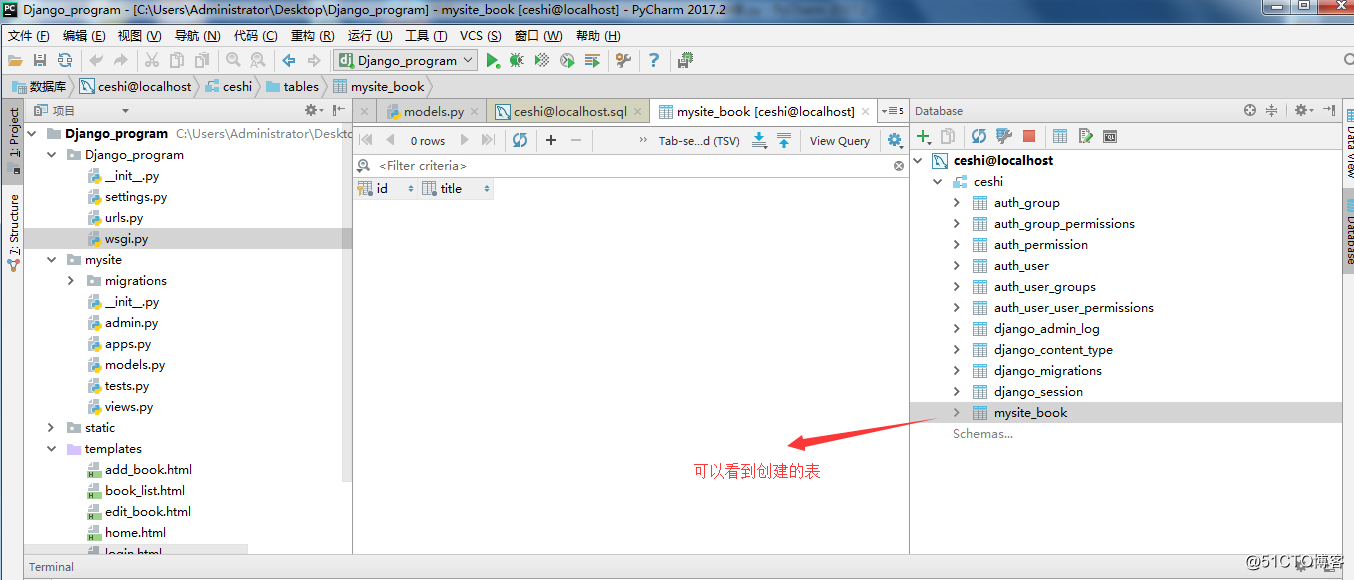1354x580 pixels.
Task: Navigate Back with the blue left arrow
Action: (x=289, y=61)
